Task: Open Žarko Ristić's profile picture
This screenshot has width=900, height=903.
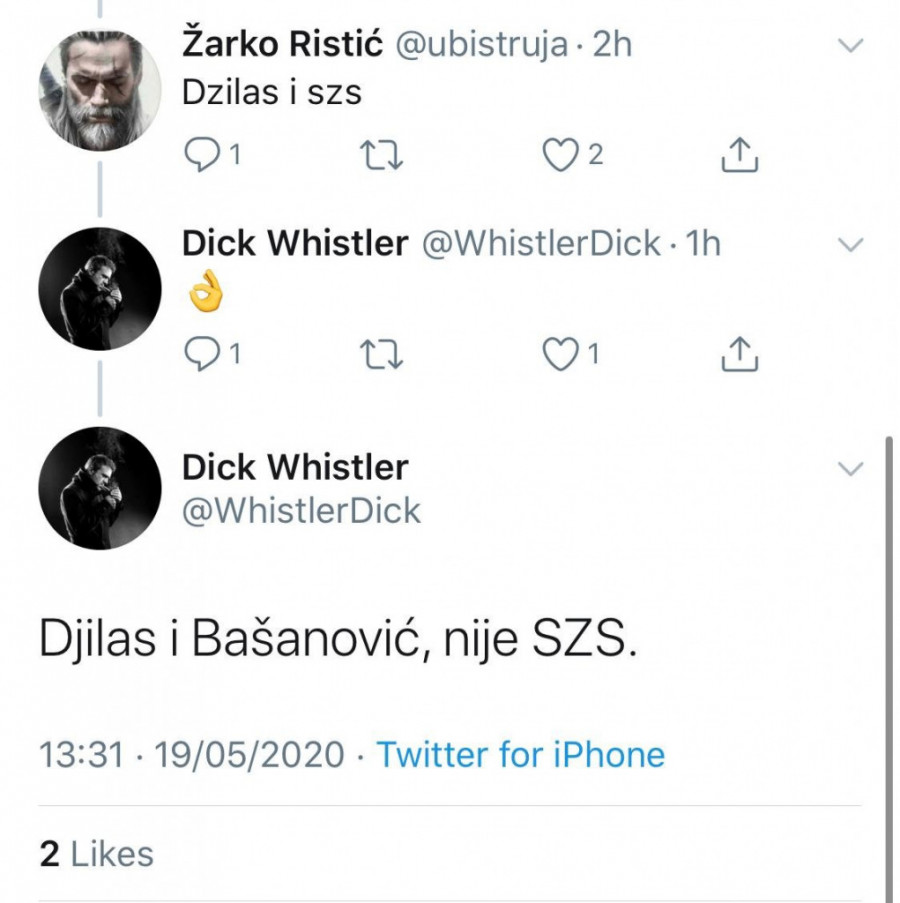Action: point(100,90)
